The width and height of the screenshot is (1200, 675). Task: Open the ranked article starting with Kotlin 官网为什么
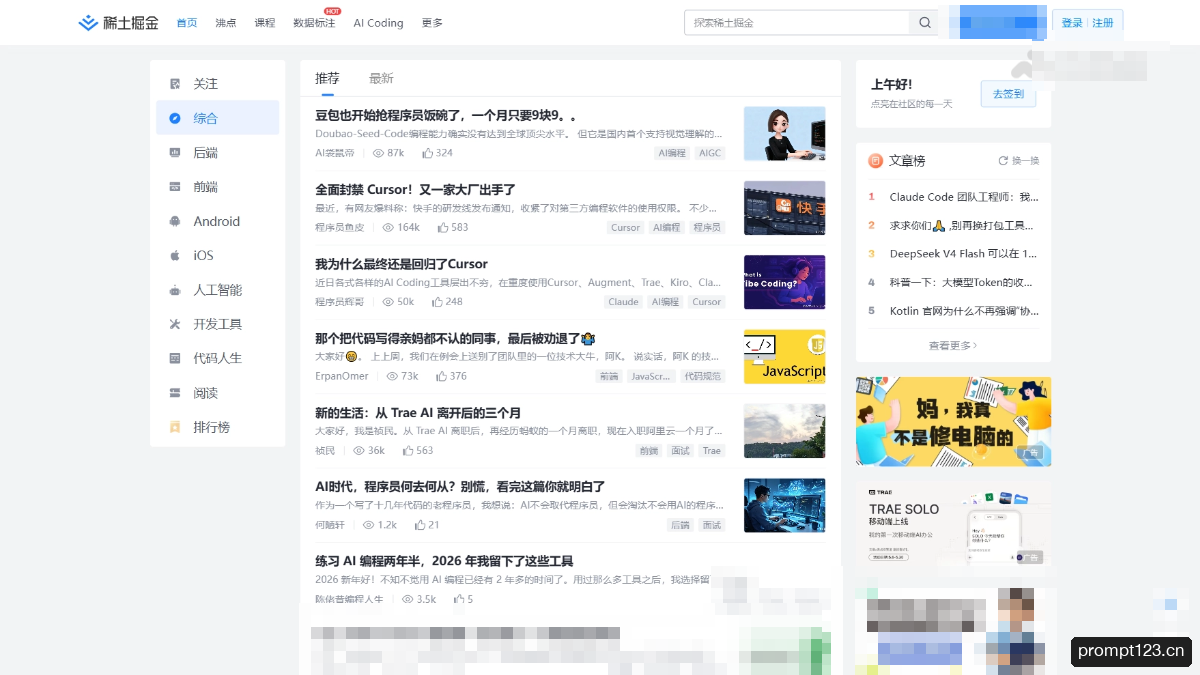(962, 311)
